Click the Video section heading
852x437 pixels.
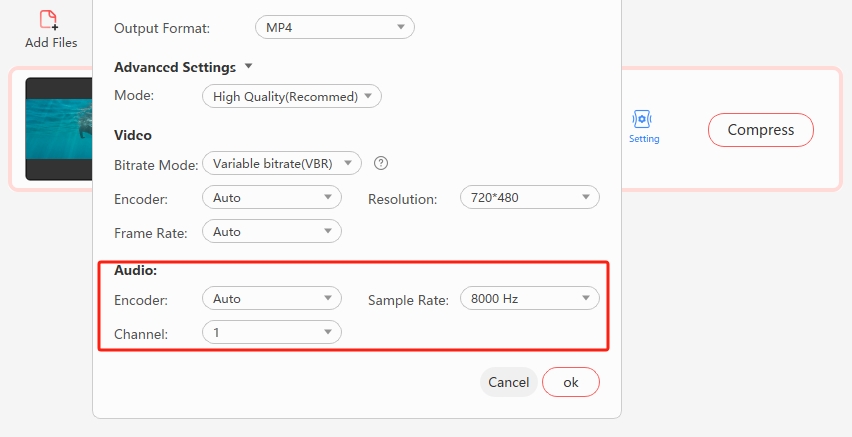click(x=133, y=135)
